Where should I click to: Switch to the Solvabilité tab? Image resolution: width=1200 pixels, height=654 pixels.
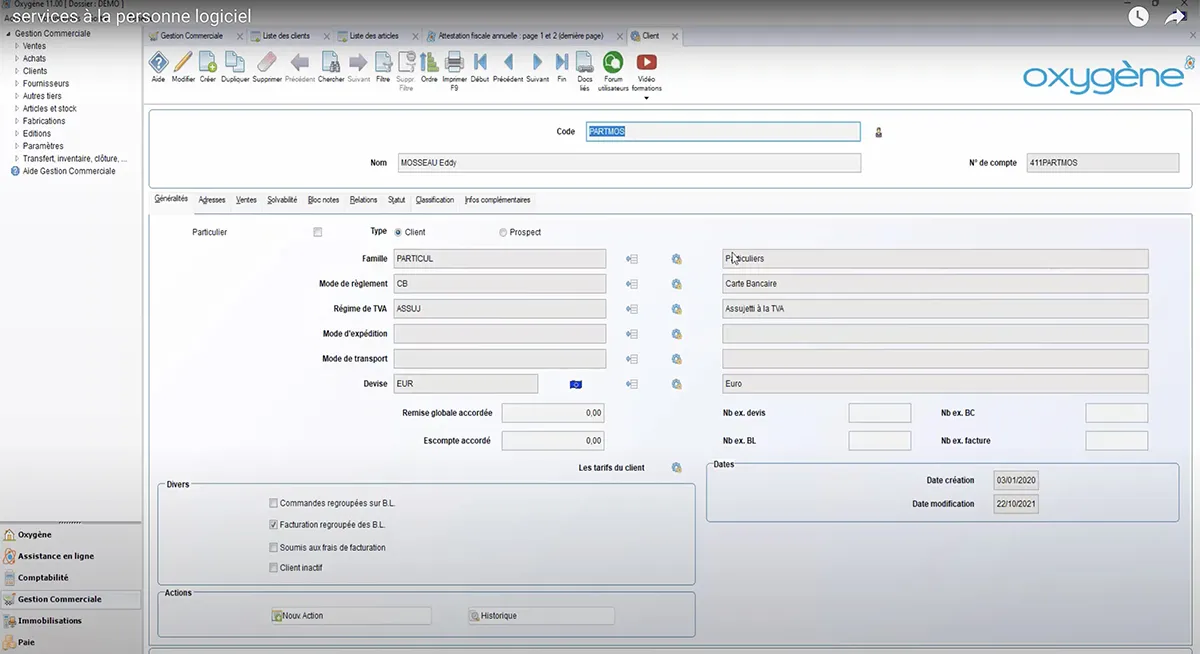pyautogui.click(x=282, y=200)
